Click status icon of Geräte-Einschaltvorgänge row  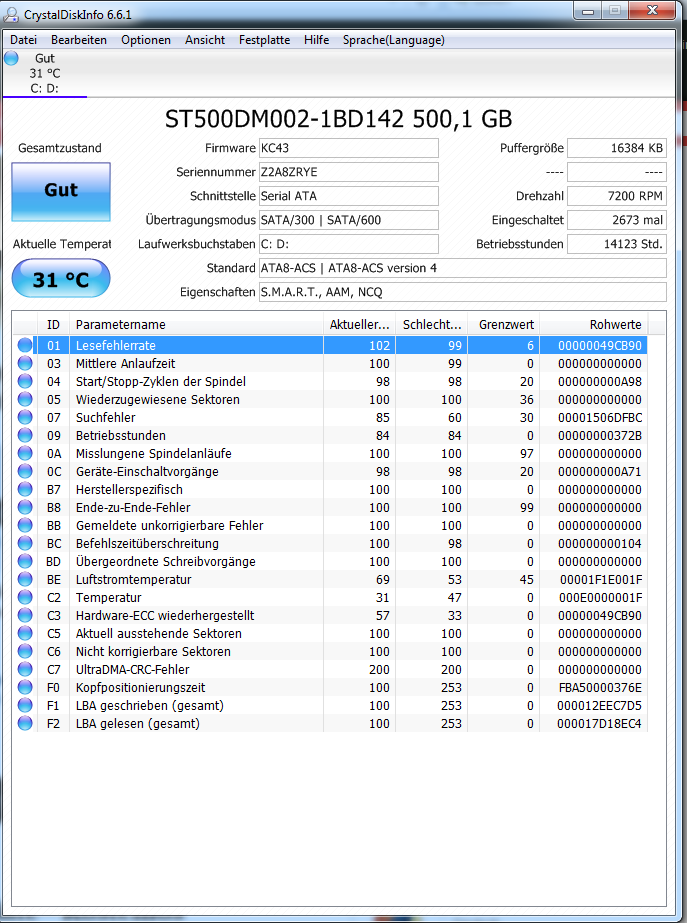coord(25,472)
